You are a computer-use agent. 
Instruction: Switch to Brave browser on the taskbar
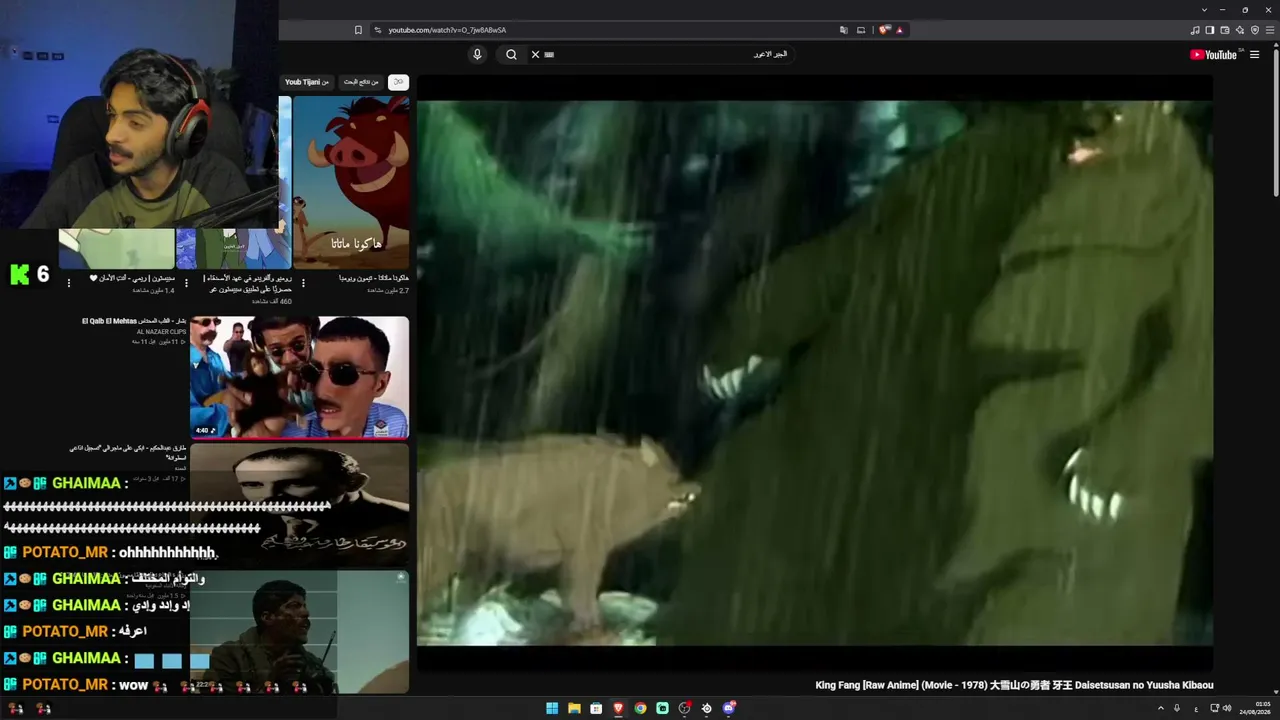coord(618,708)
